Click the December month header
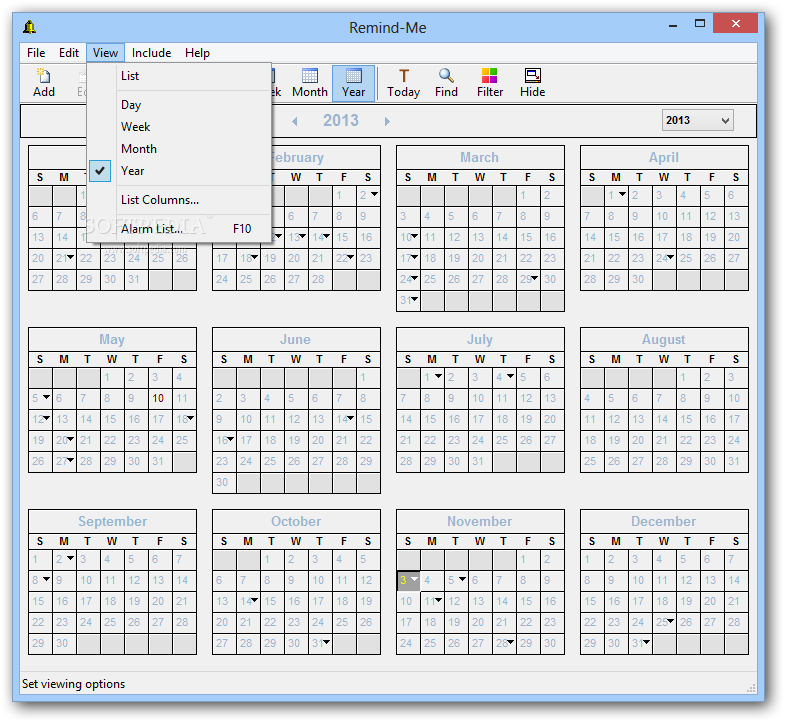This screenshot has height=722, width=785. click(x=664, y=521)
